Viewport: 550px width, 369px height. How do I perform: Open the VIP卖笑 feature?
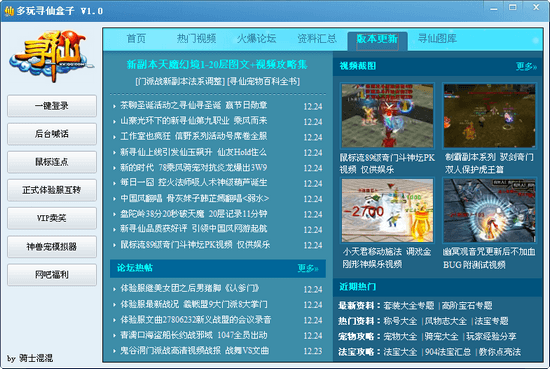click(52, 218)
